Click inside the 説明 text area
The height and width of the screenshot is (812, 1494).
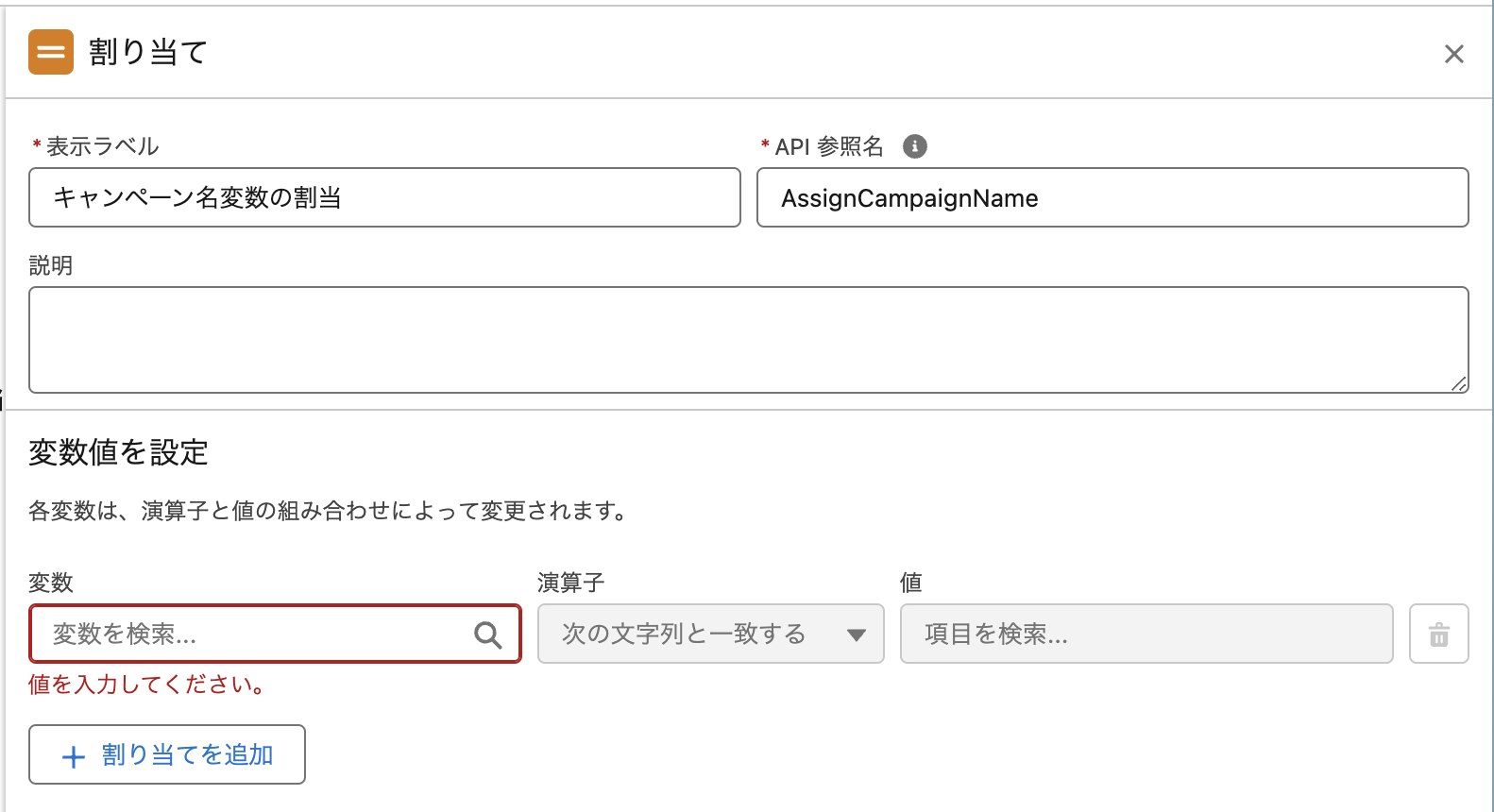748,339
